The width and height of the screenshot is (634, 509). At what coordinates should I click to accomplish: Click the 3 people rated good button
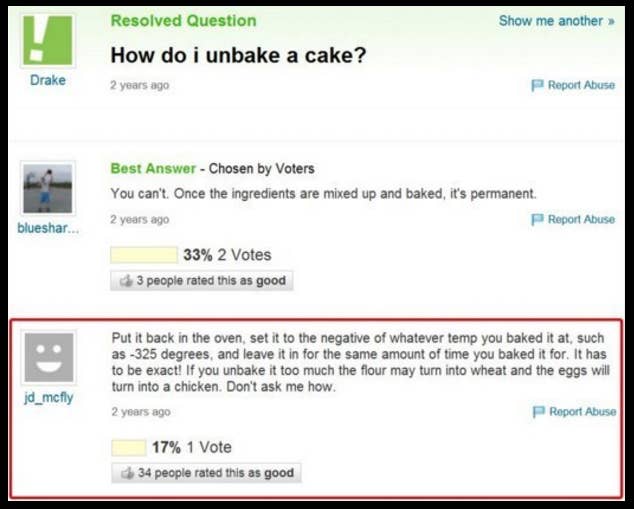[x=200, y=281]
